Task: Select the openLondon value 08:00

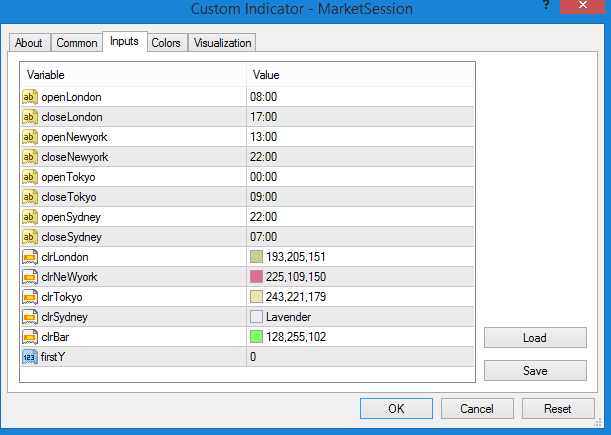Action: pyautogui.click(x=263, y=97)
